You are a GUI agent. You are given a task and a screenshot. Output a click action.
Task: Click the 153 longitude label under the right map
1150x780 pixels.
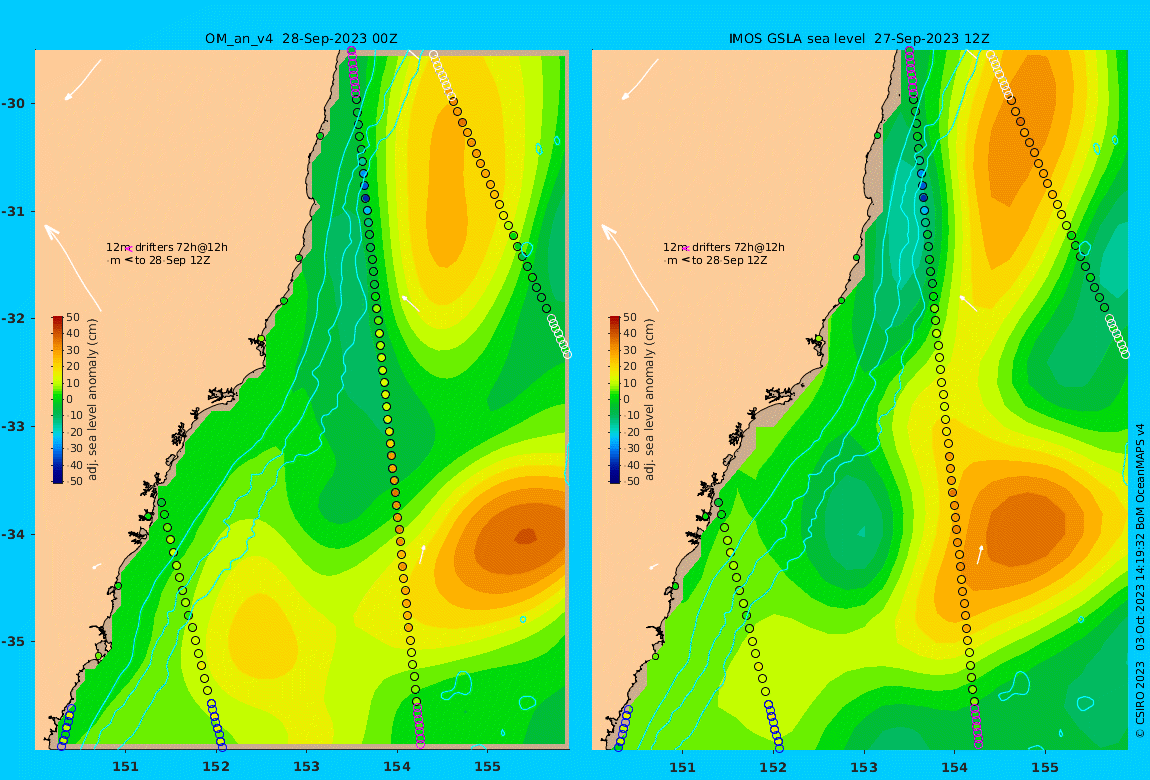click(x=864, y=767)
